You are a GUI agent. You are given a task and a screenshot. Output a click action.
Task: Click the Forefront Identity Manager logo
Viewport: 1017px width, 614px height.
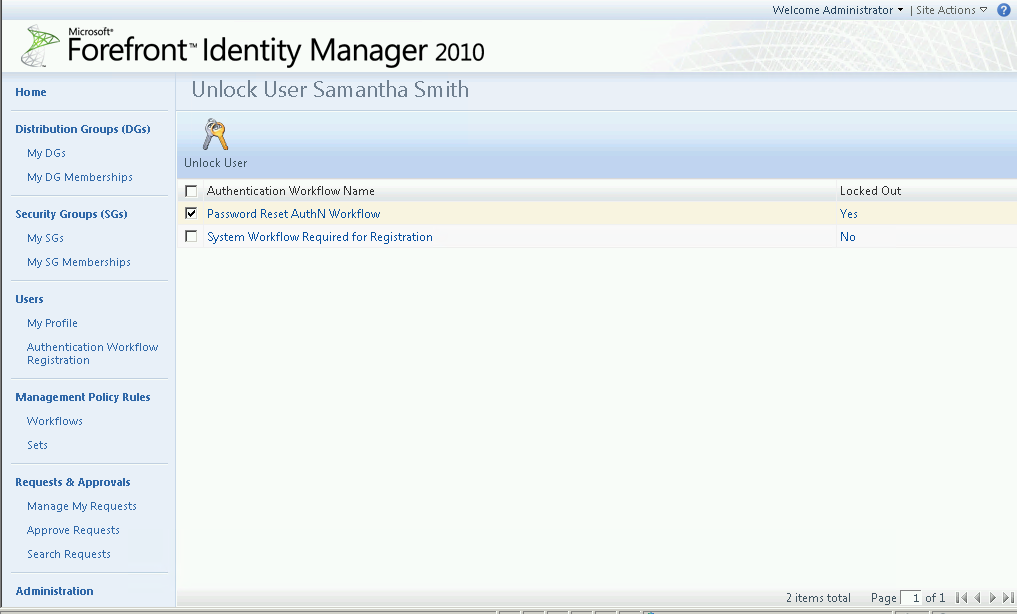click(253, 46)
